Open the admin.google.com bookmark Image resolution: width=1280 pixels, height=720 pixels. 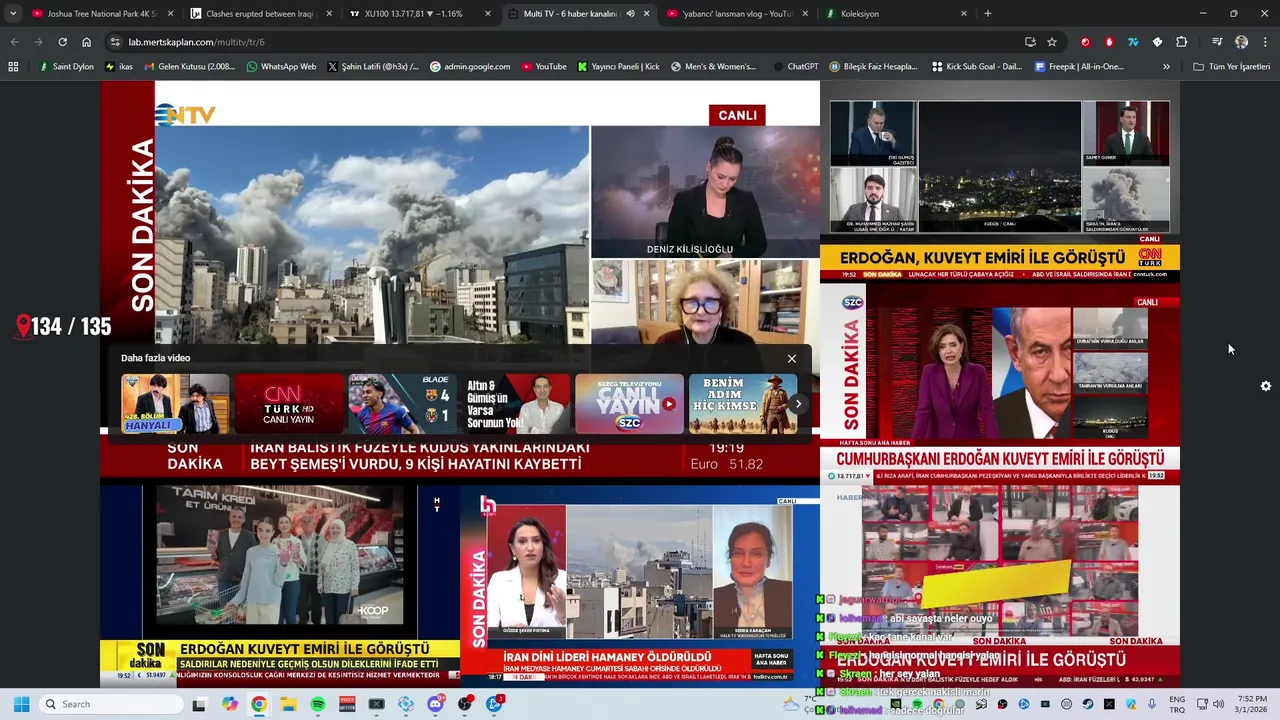(470, 67)
